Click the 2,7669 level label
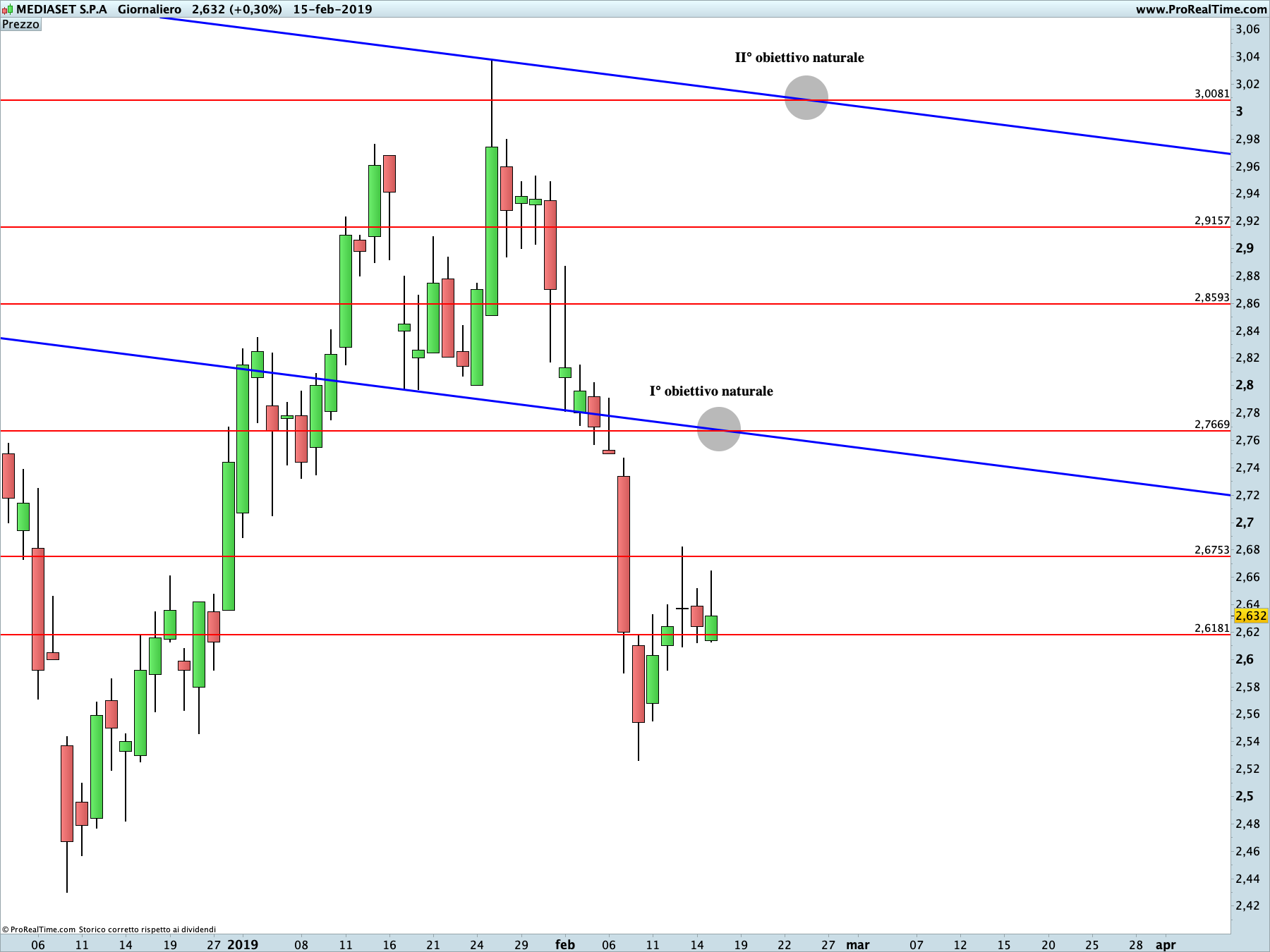Image resolution: width=1270 pixels, height=952 pixels. coord(1212,424)
